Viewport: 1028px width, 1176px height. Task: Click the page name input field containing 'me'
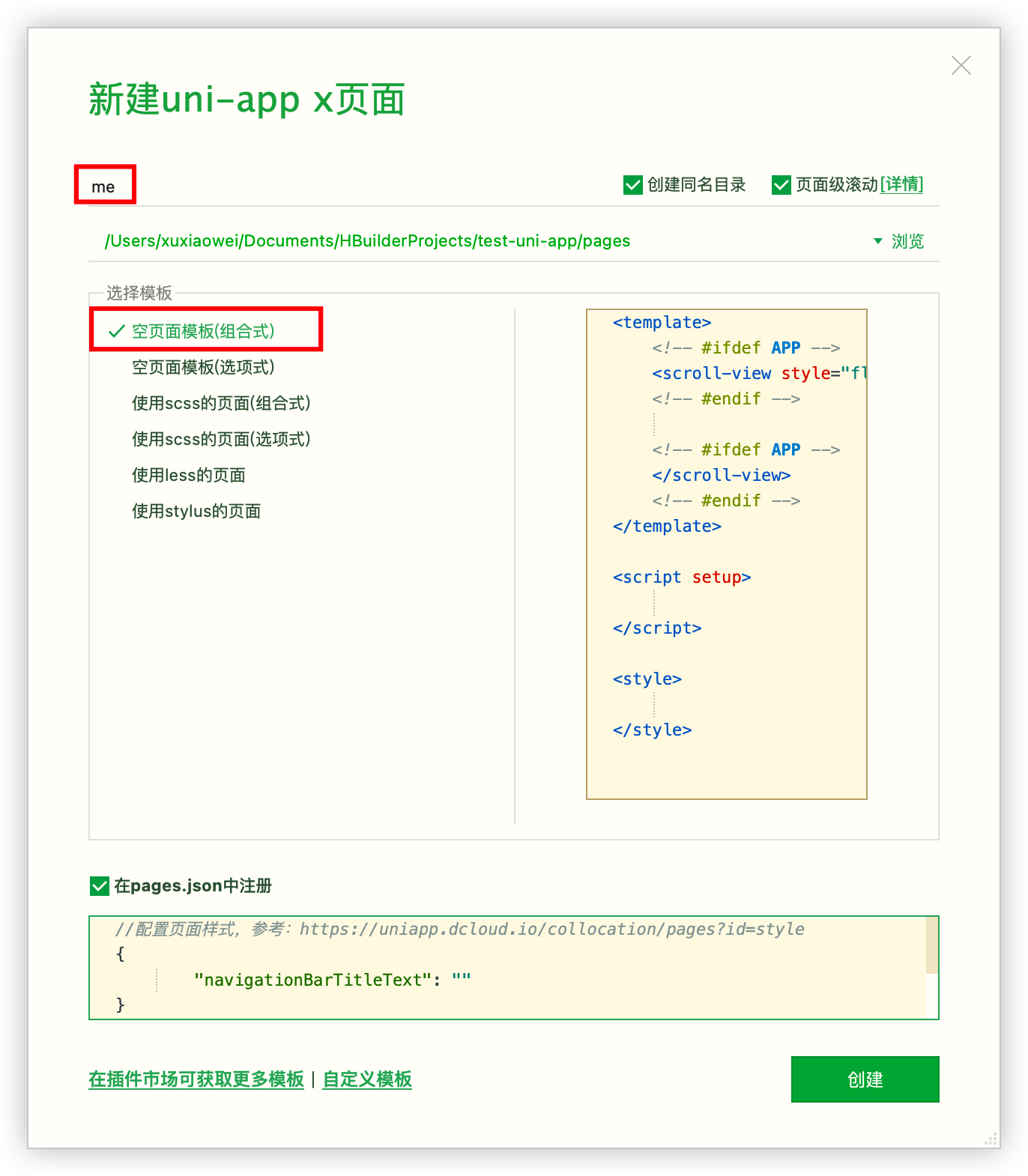[105, 187]
